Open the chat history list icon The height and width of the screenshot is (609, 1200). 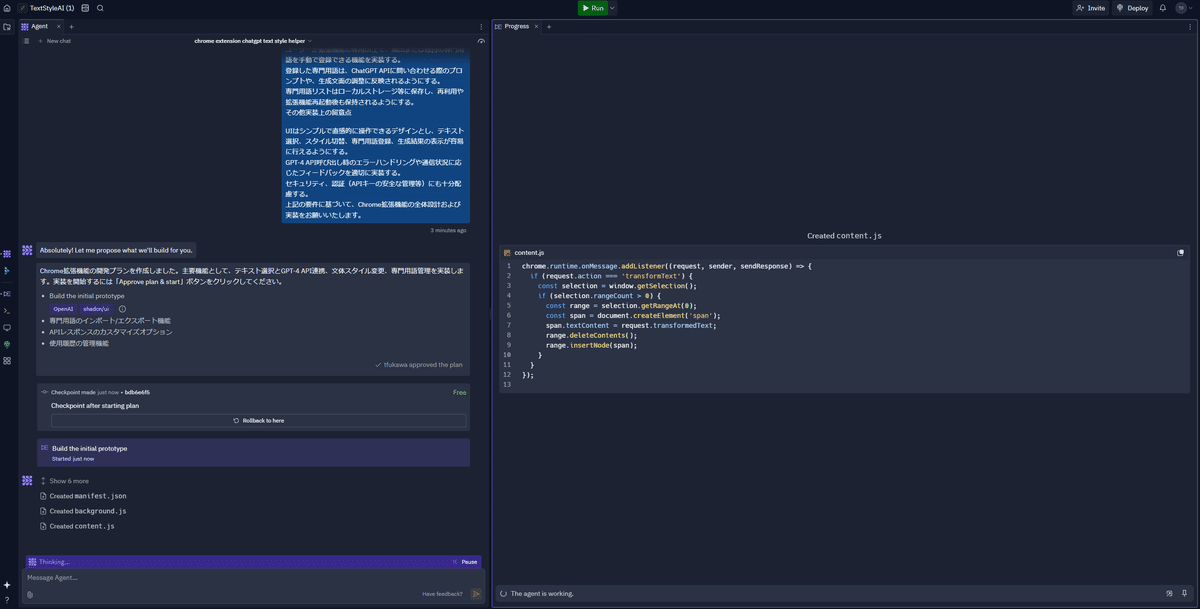(26, 41)
